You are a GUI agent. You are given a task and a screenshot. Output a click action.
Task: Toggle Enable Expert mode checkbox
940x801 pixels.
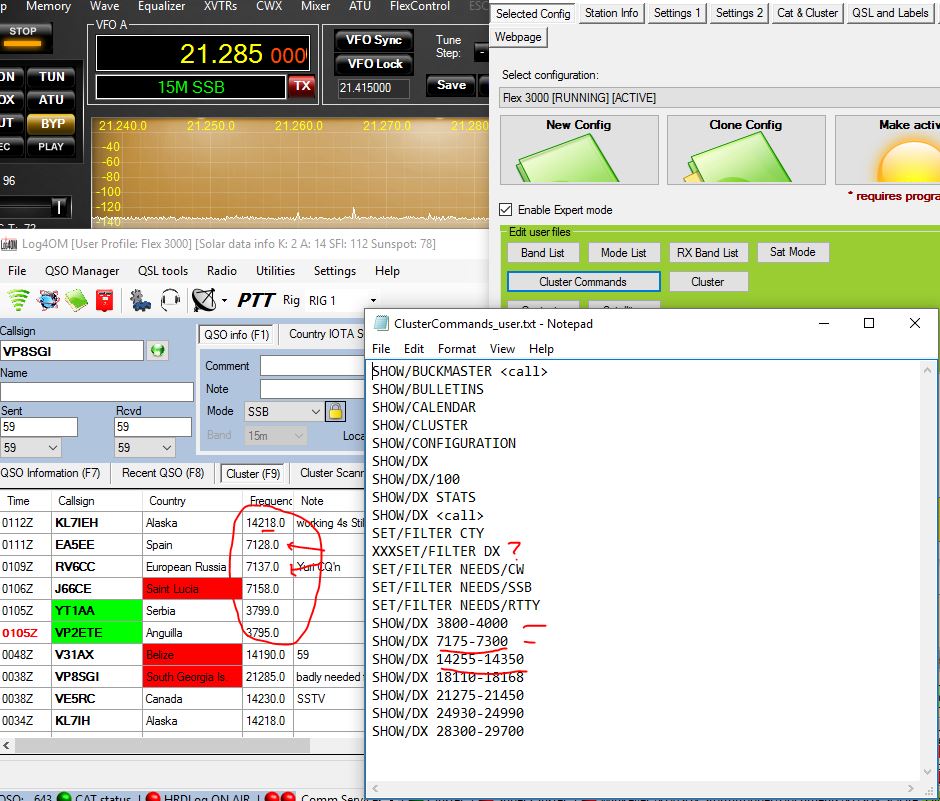pos(505,210)
